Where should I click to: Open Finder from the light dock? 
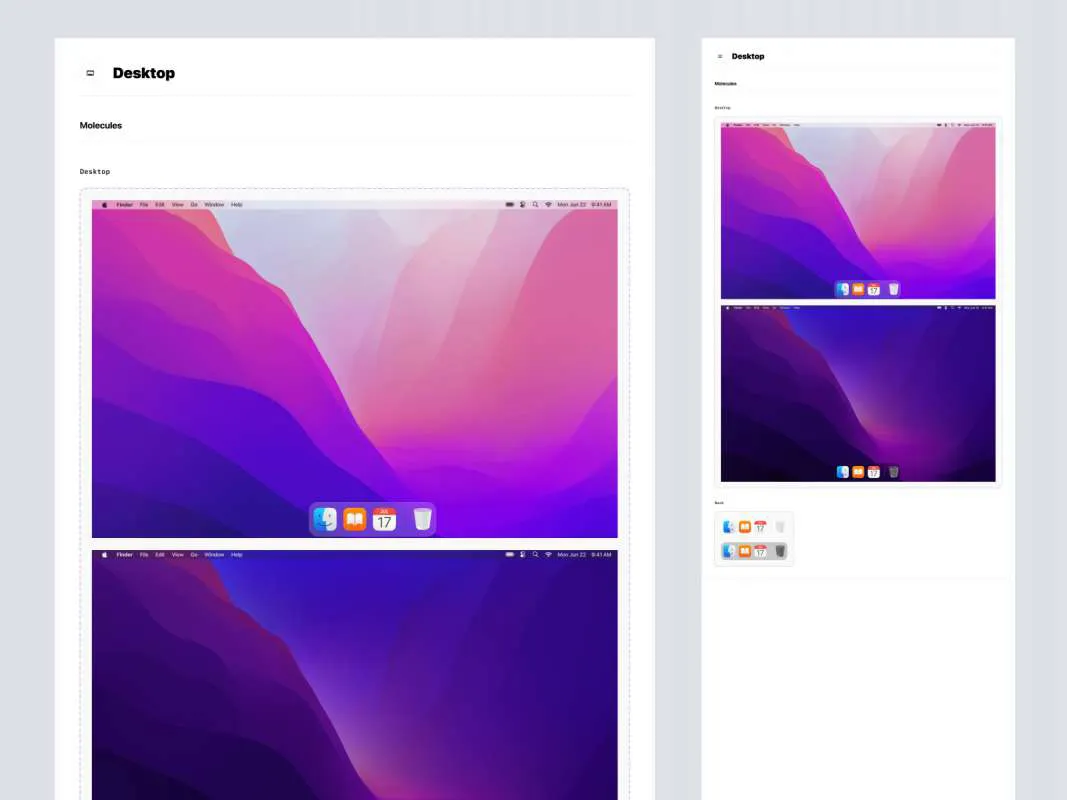pyautogui.click(x=325, y=519)
